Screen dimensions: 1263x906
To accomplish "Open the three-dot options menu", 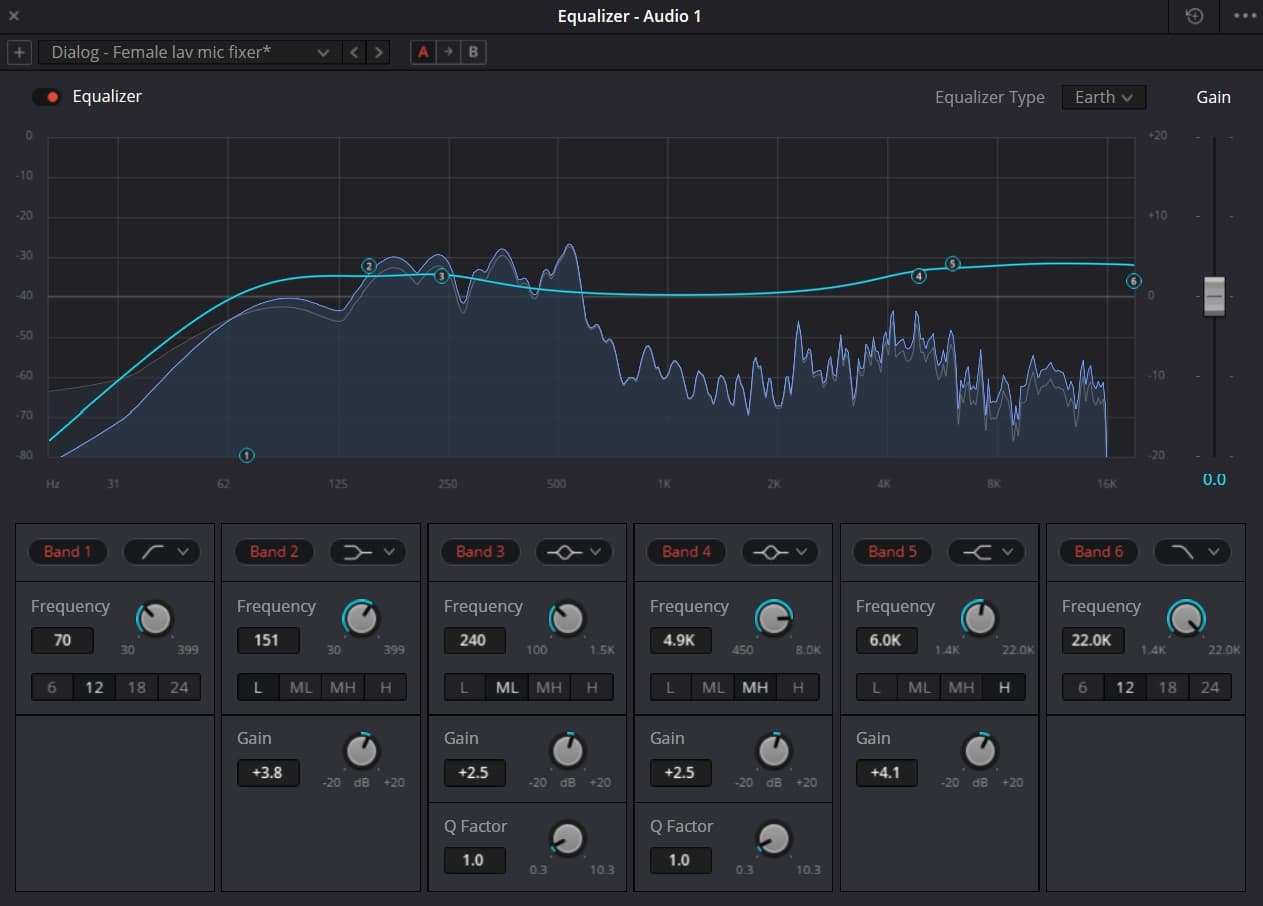I will [x=1244, y=16].
